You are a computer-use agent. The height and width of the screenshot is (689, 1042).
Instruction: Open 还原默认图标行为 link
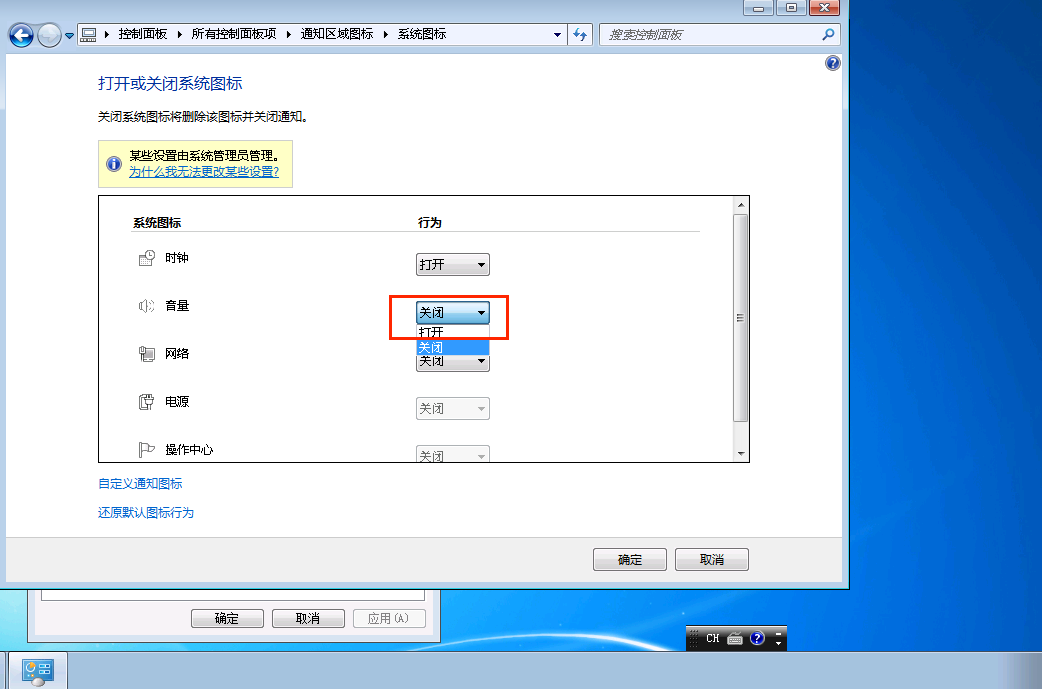[146, 512]
